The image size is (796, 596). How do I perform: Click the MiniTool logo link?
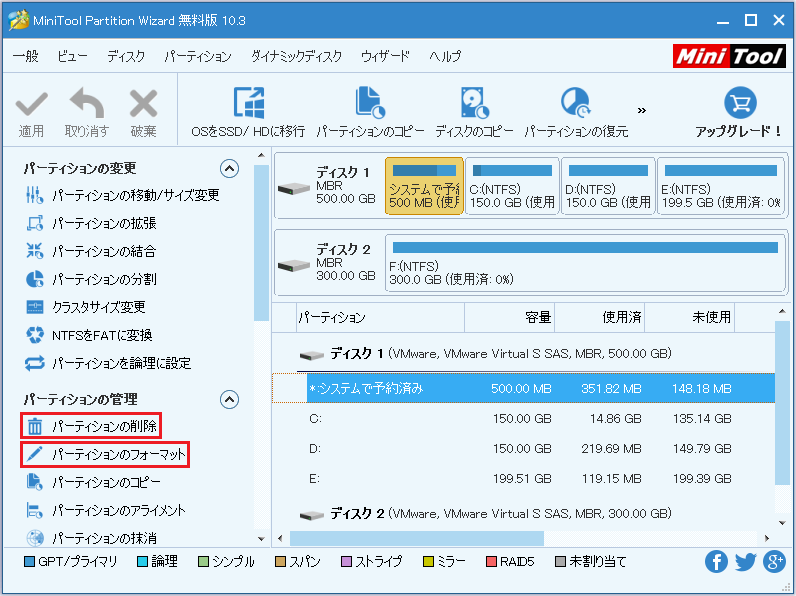[x=729, y=56]
